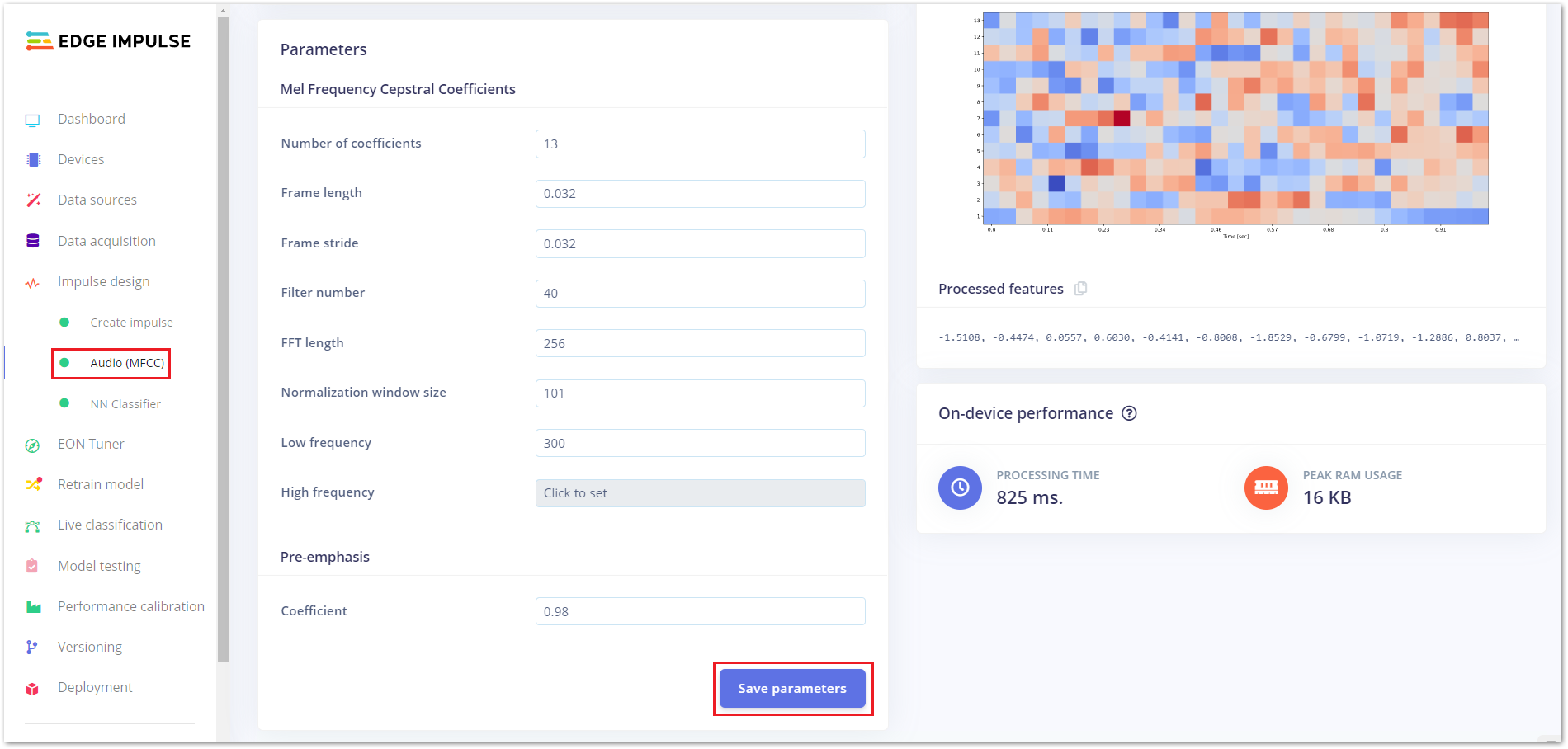This screenshot has width=1568, height=749.
Task: Go to Create impulse step
Action: 131,323
